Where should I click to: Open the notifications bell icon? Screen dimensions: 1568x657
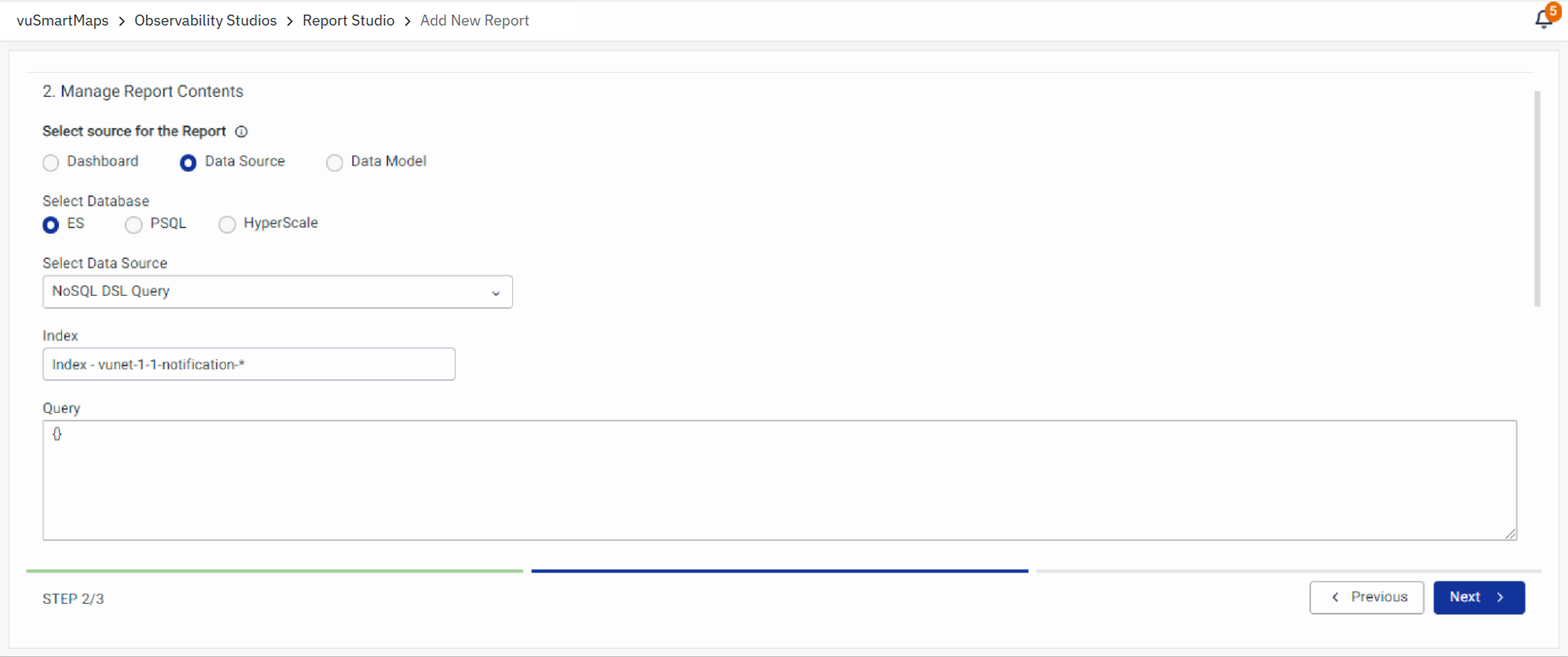pos(1542,20)
